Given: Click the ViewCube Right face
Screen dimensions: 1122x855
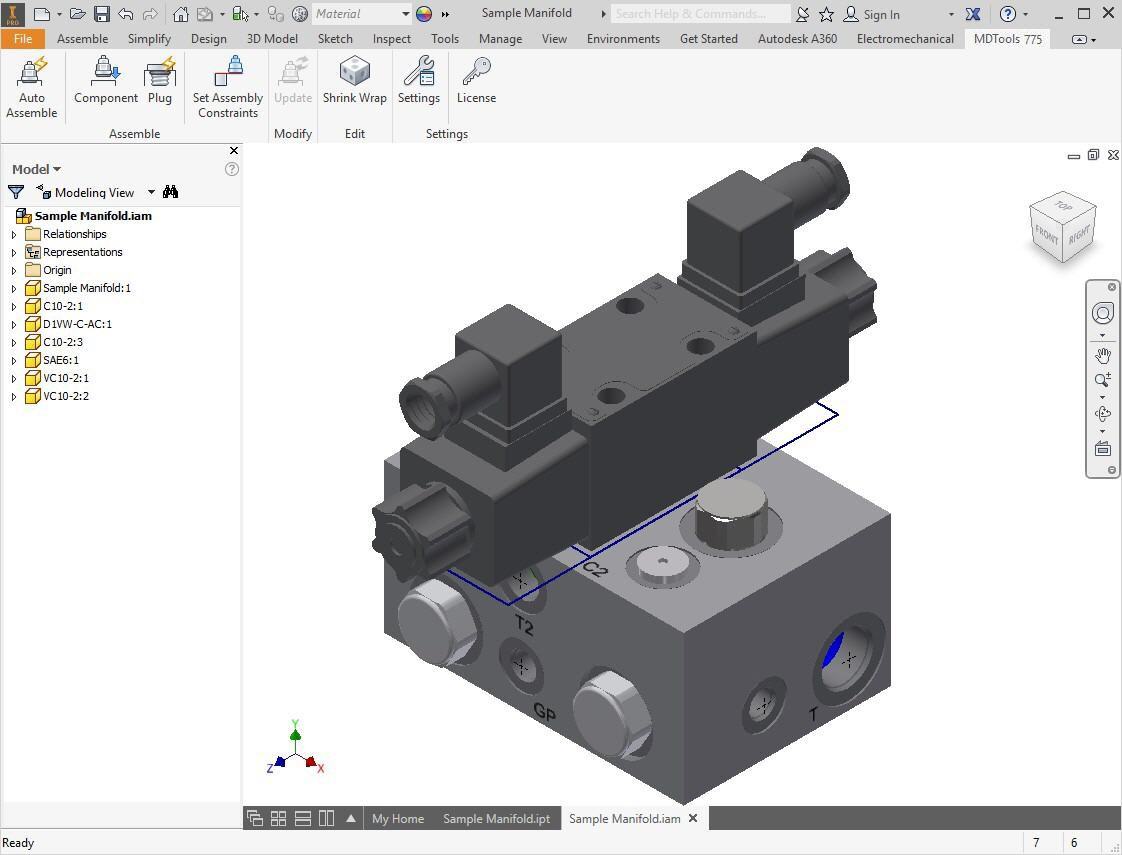Looking at the screenshot, I should click(x=1079, y=237).
